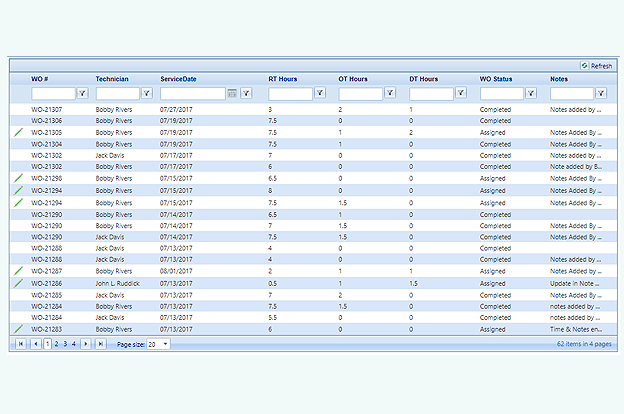624x414 pixels.
Task: Go to the last page of results
Action: pyautogui.click(x=99, y=343)
